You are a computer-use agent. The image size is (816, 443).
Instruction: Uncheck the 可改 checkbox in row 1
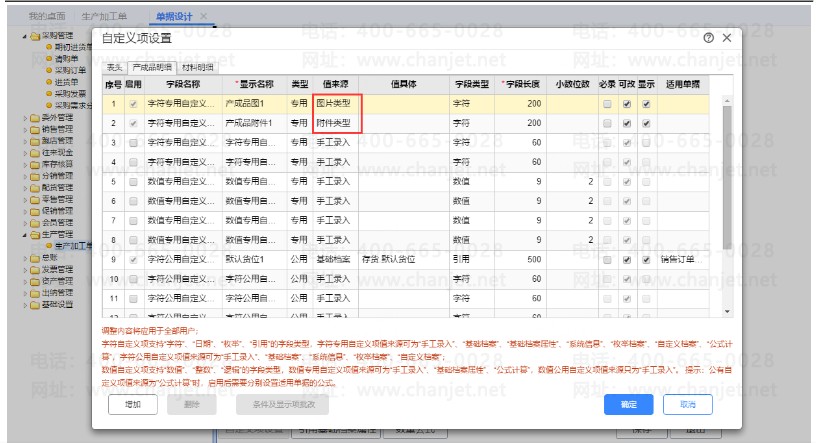point(626,104)
